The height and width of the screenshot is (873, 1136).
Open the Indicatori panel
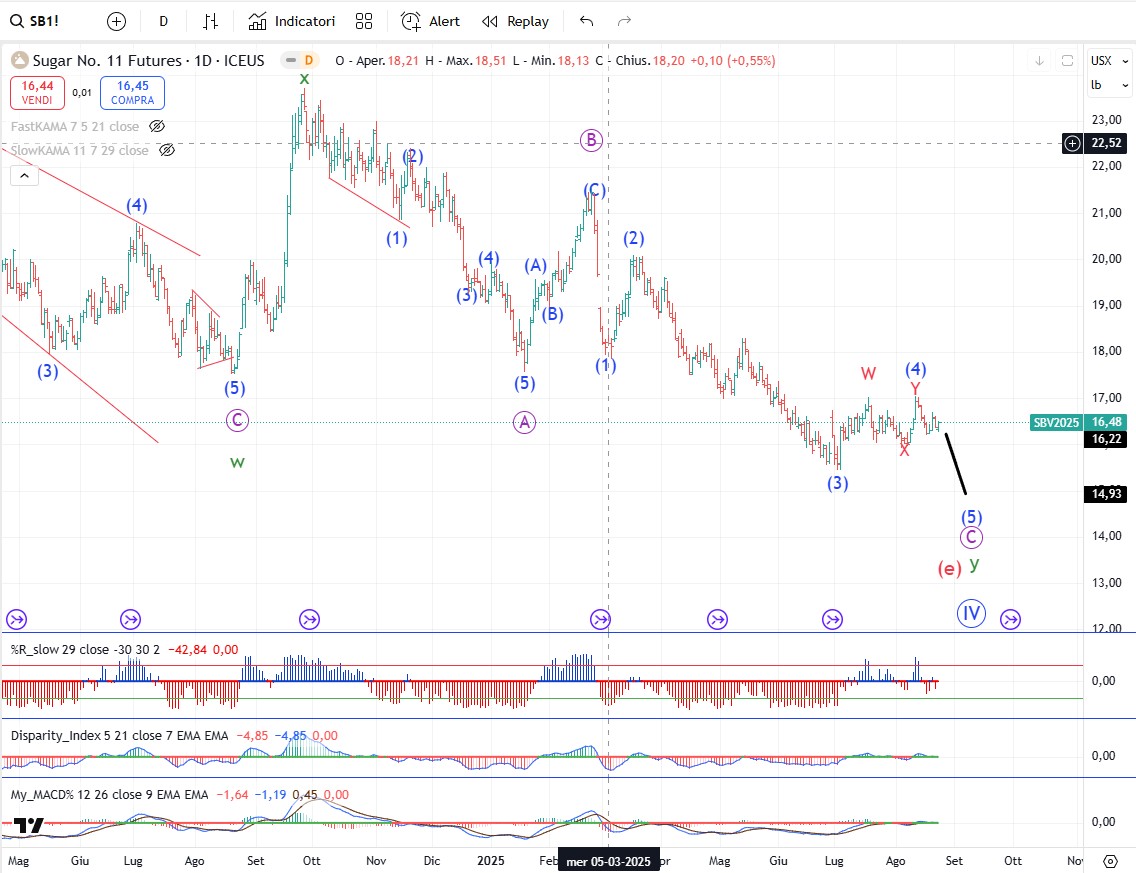(292, 21)
